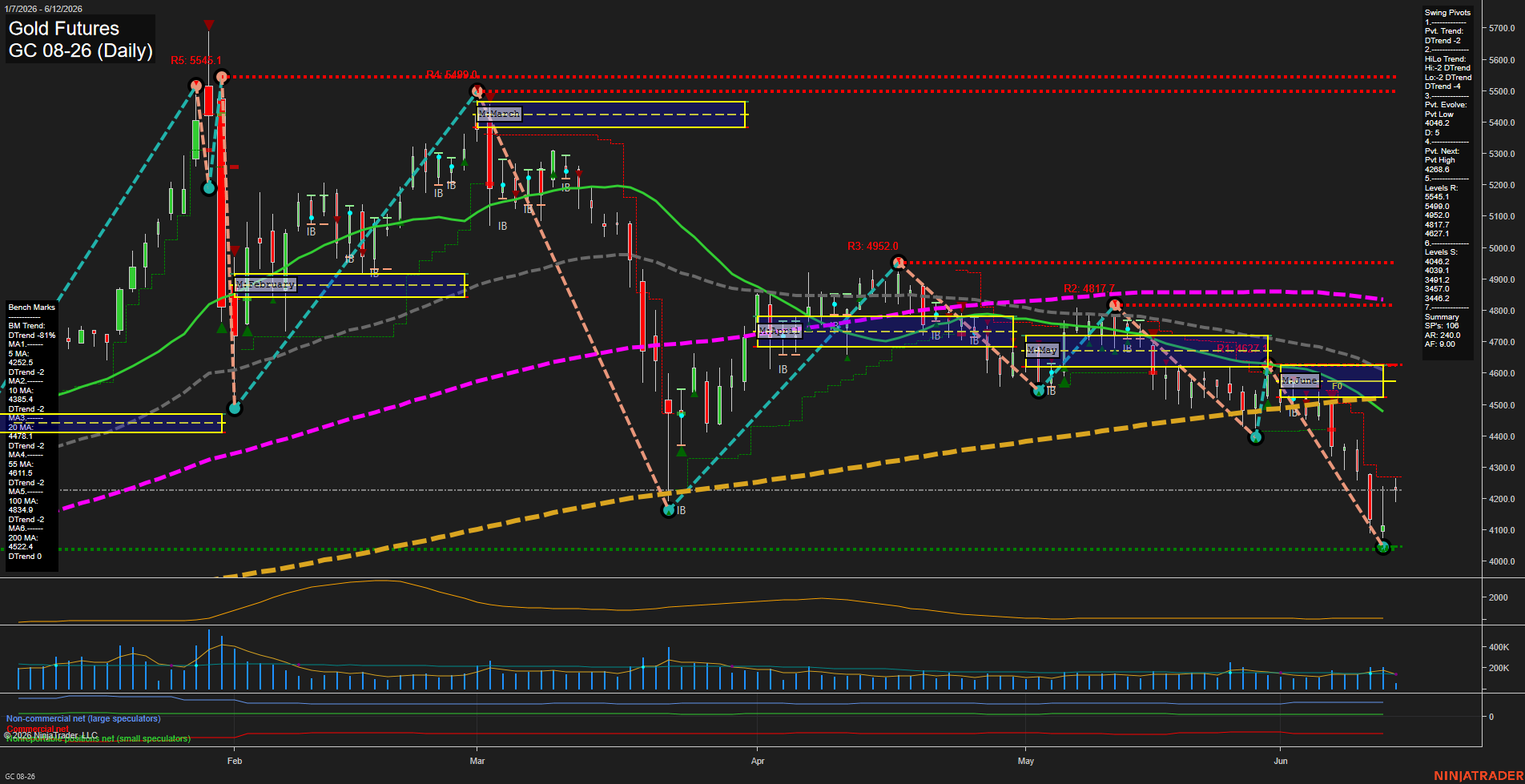The image size is (1525, 784).
Task: Select the R4: 5499.0 resistance label
Action: point(452,74)
